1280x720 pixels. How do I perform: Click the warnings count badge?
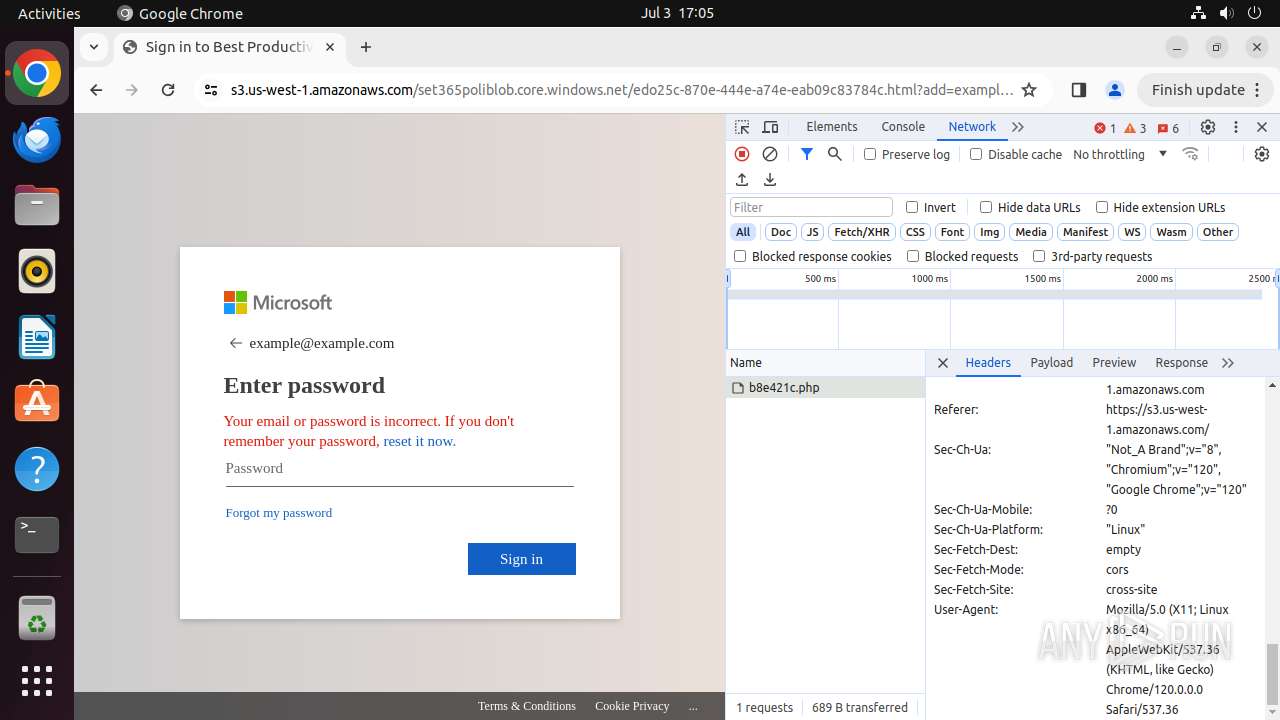(x=1135, y=128)
